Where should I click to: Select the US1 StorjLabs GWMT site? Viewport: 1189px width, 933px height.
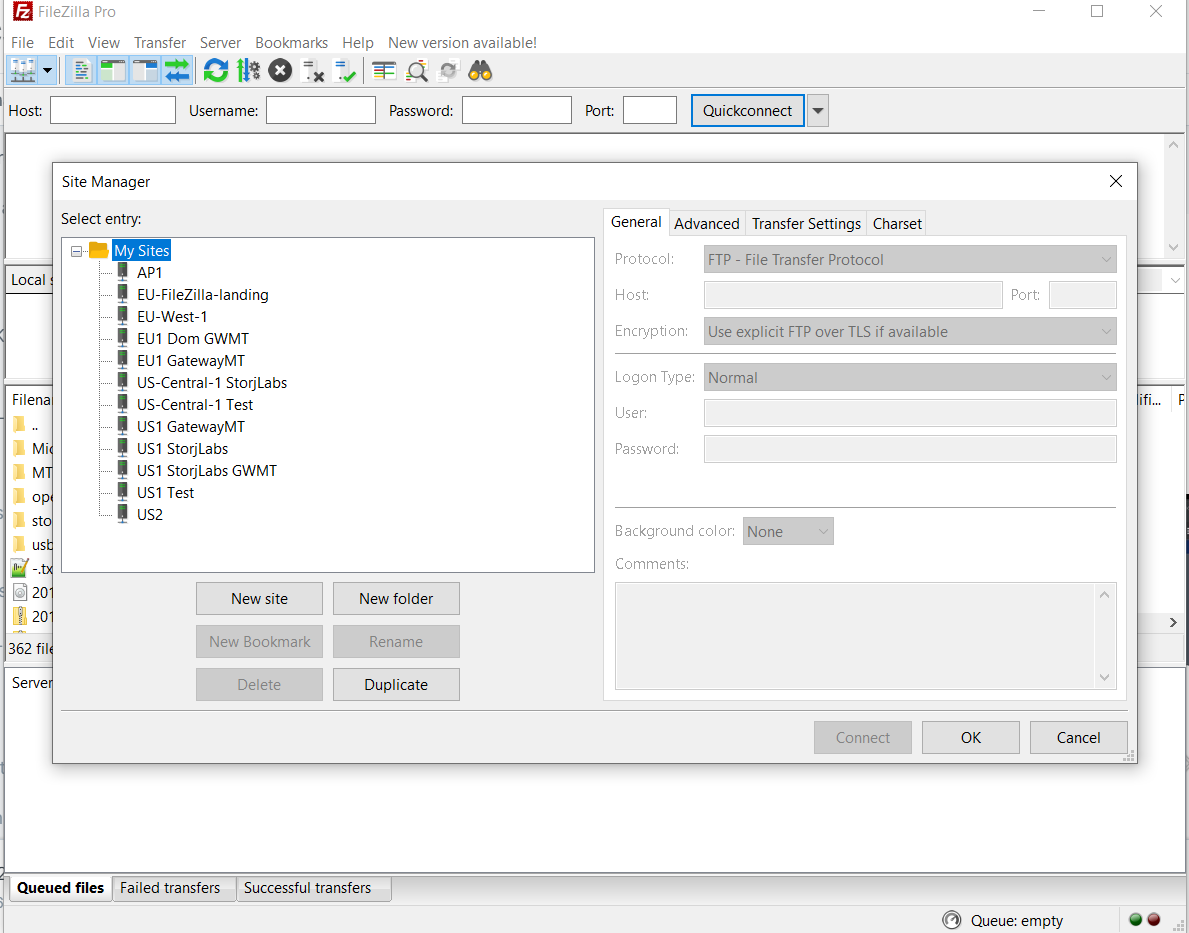pyautogui.click(x=206, y=470)
